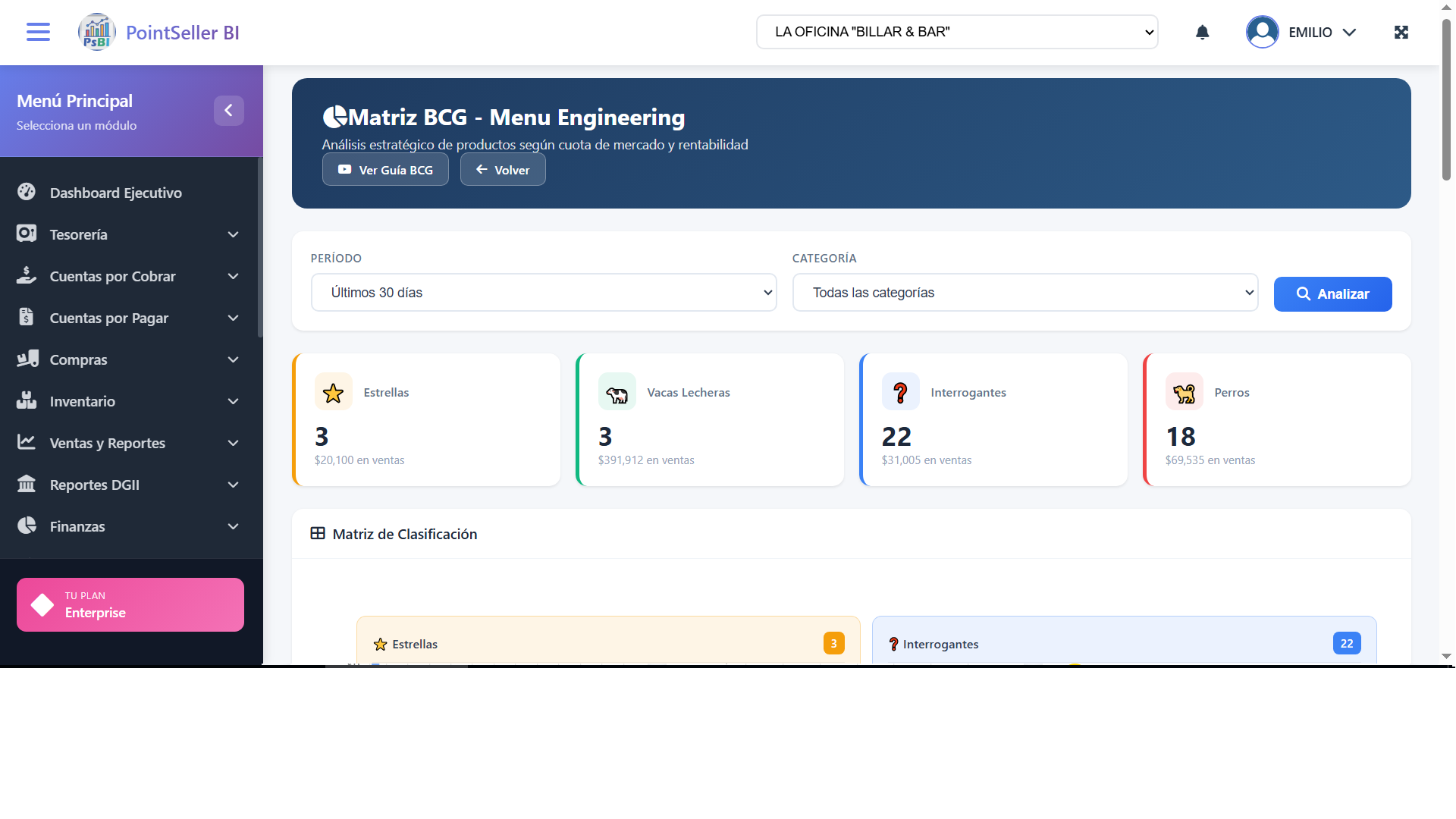1456x819 pixels.
Task: Select the Inventario module icon
Action: point(27,401)
